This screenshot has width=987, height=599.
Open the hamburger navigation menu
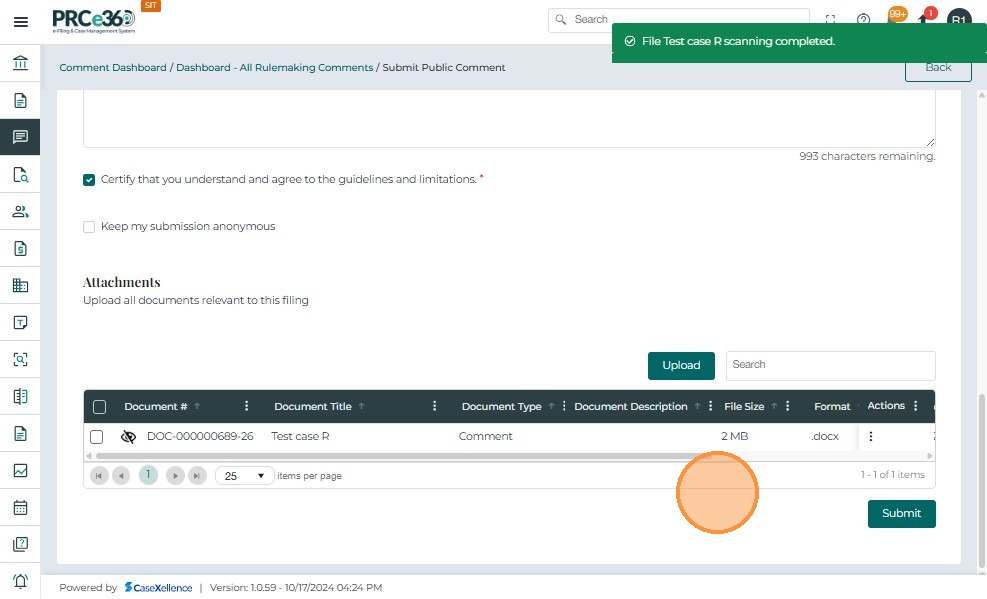[x=20, y=22]
